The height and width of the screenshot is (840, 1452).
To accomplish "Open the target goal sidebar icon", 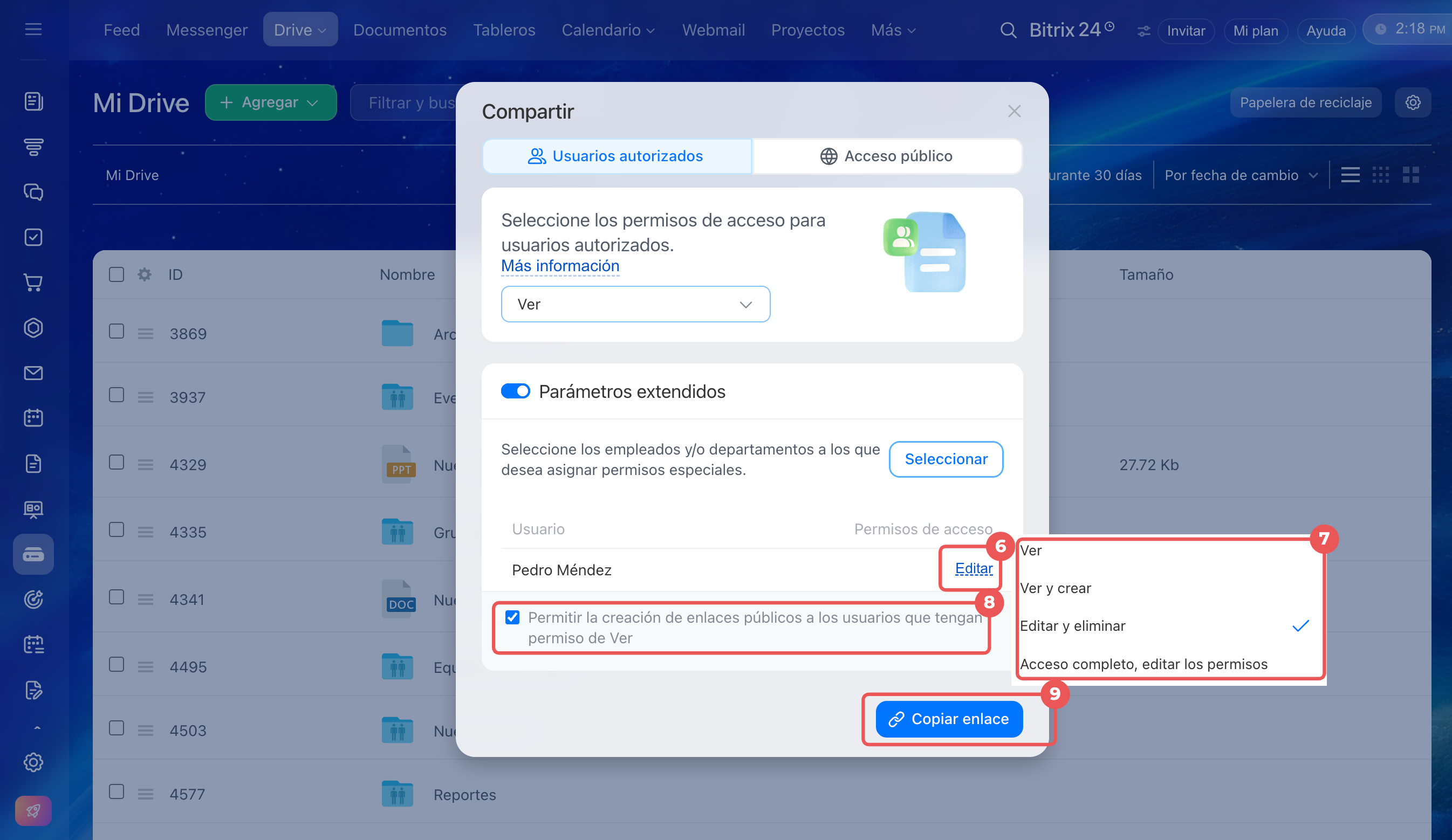I will [x=33, y=599].
